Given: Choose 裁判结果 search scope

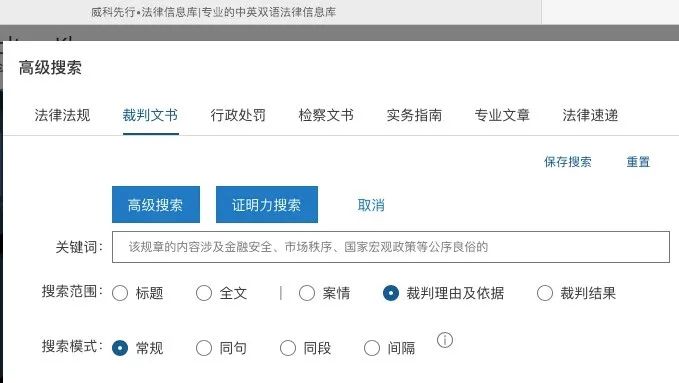Looking at the screenshot, I should 545,293.
